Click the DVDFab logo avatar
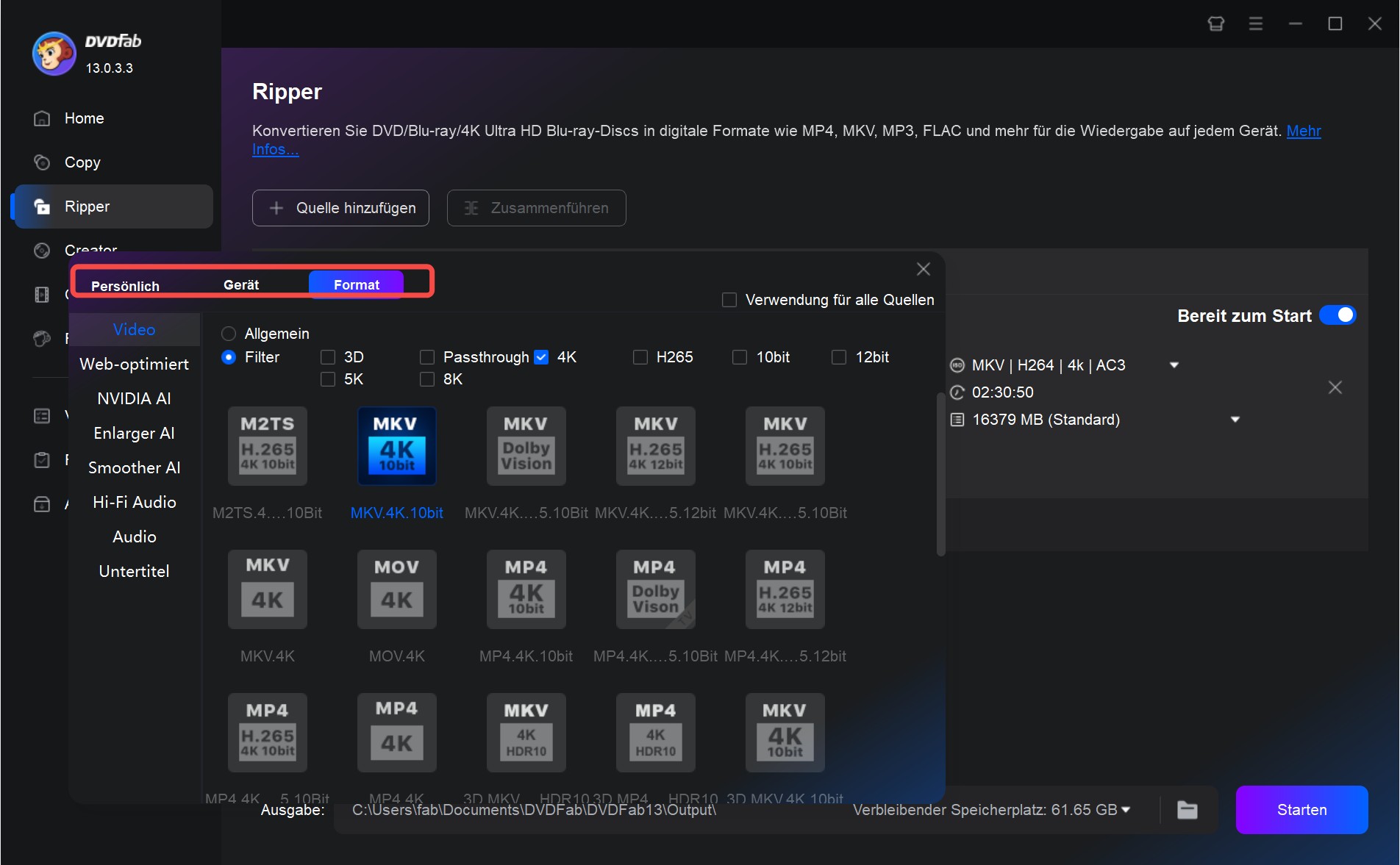The width and height of the screenshot is (1400, 865). click(x=54, y=53)
